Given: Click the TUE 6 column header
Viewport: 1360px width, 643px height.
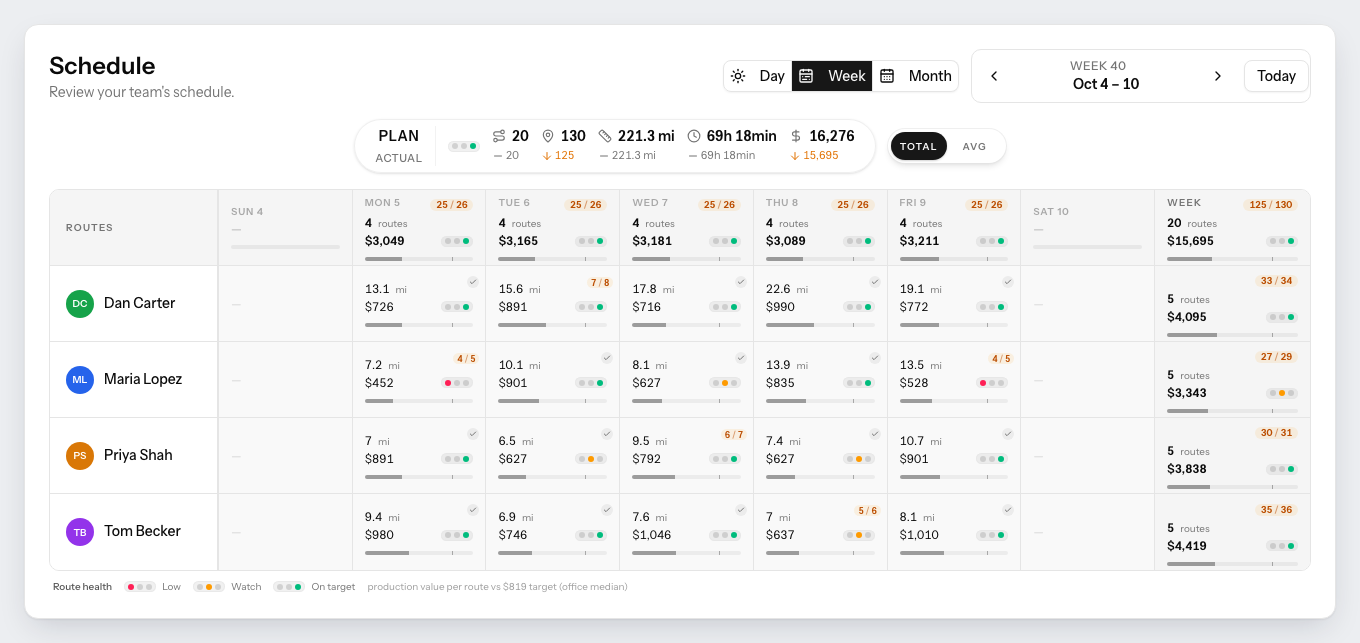Looking at the screenshot, I should click(x=552, y=227).
